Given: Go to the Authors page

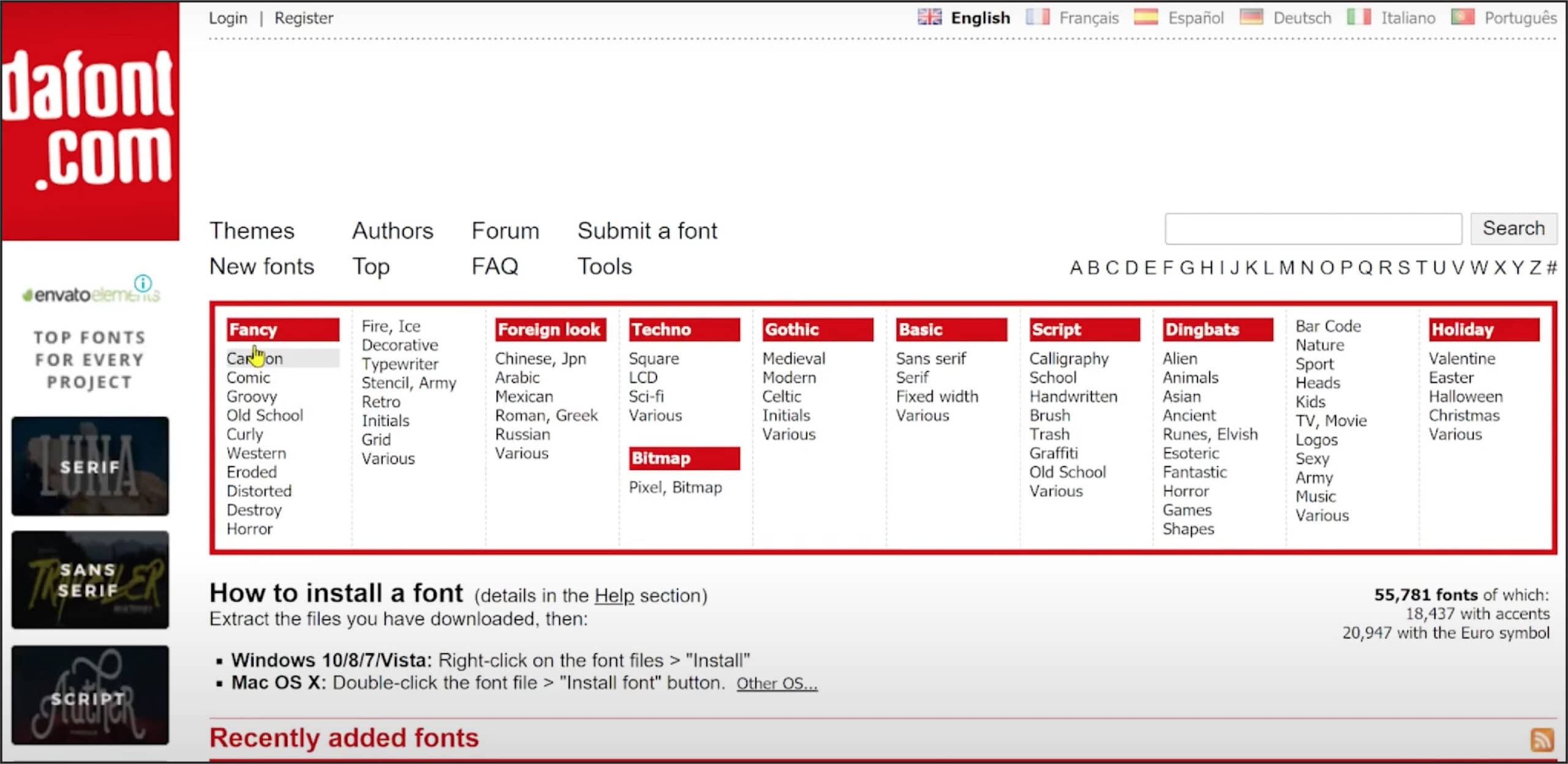Looking at the screenshot, I should 393,231.
